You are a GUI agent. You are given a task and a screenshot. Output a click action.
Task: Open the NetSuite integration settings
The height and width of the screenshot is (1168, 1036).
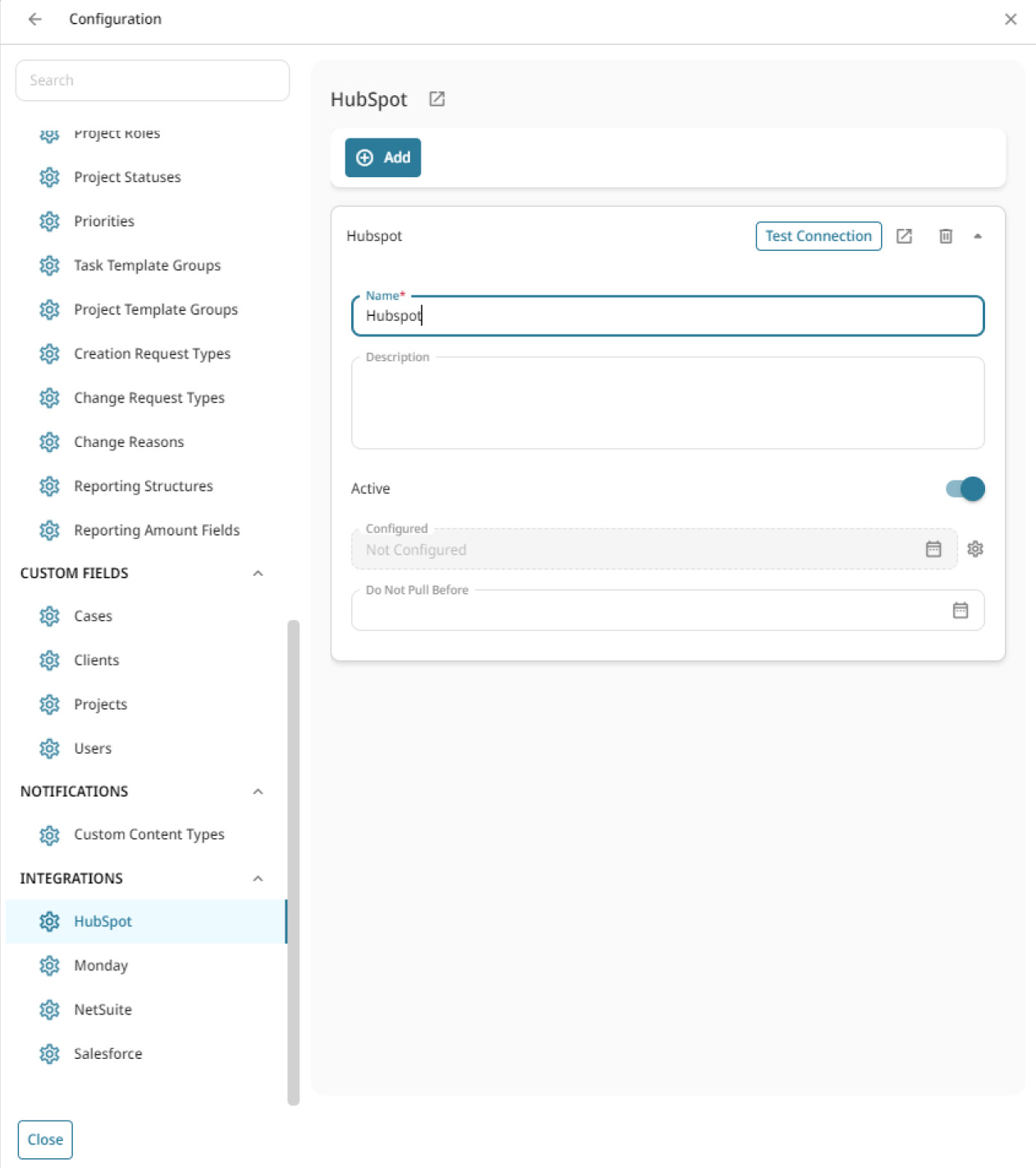click(102, 1010)
